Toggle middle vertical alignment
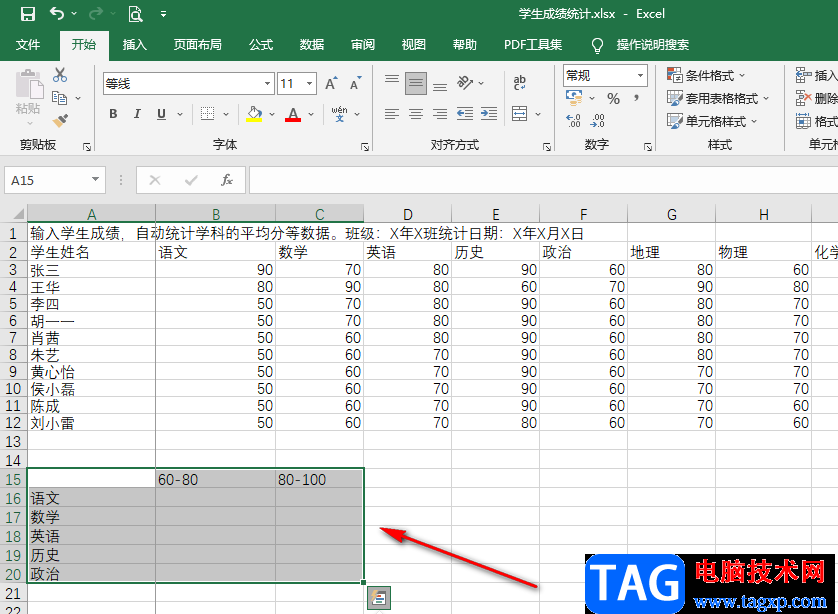The height and width of the screenshot is (614, 838). (x=416, y=83)
